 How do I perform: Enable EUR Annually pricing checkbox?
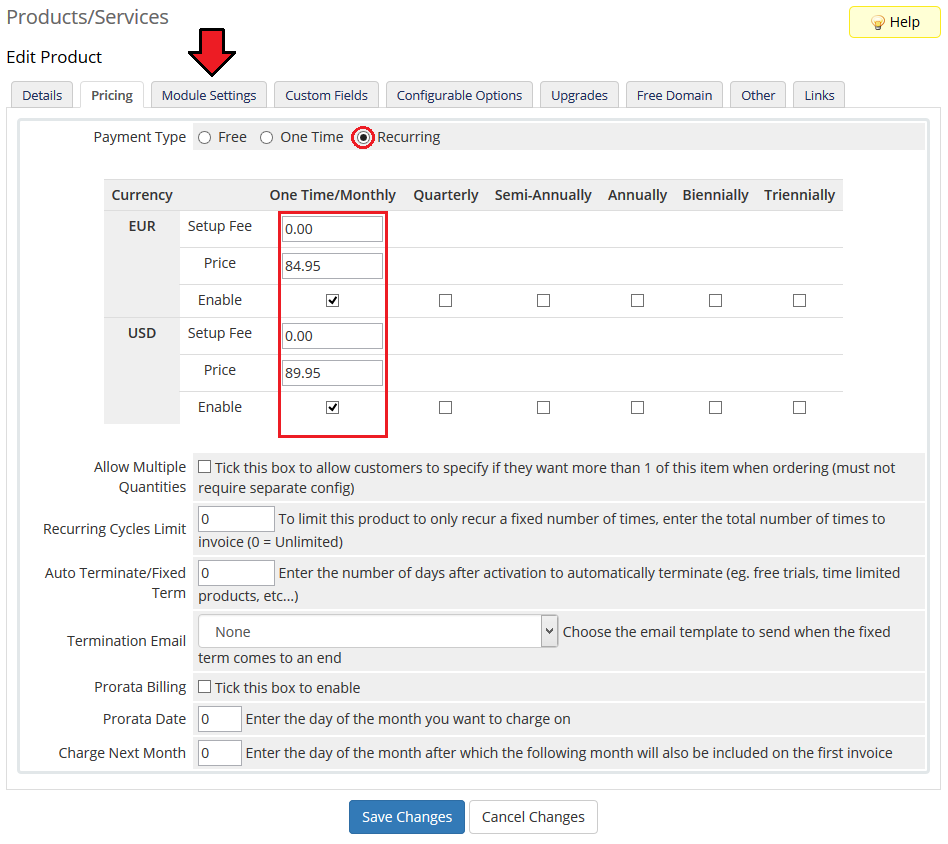click(637, 300)
